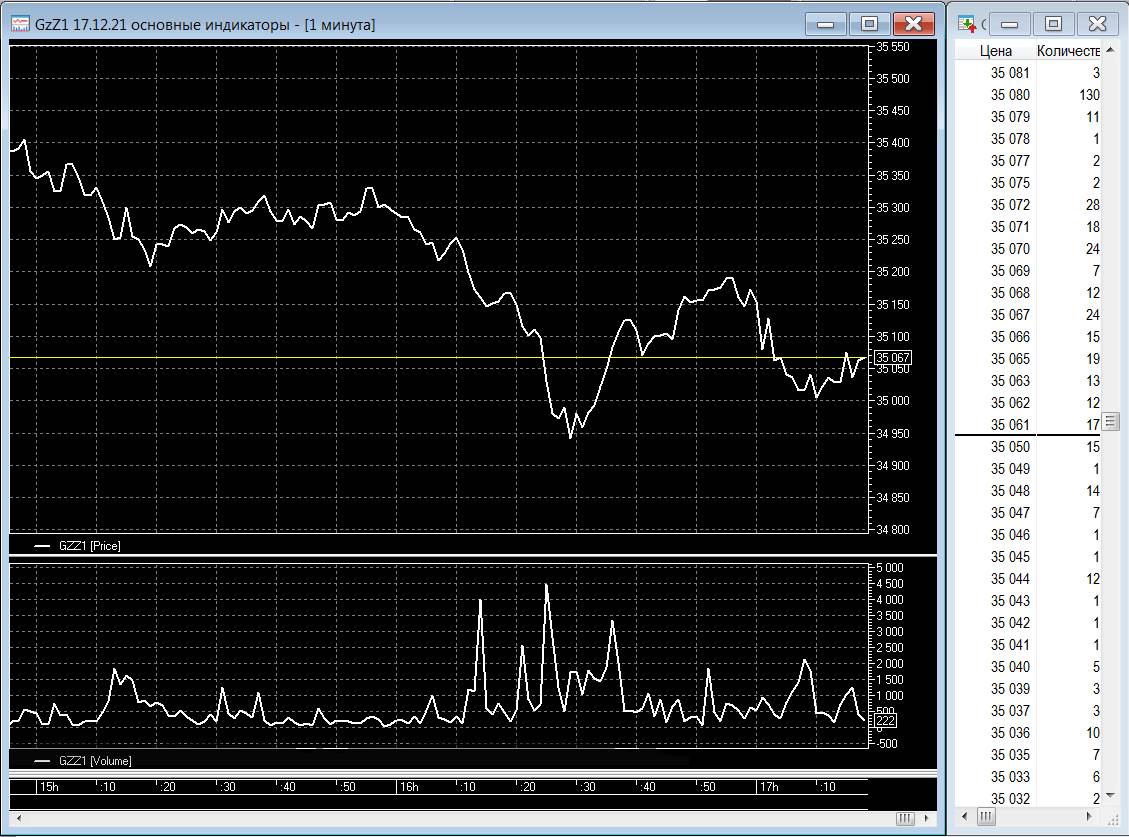Click the Цена column header
1129x837 pixels.
tap(995, 51)
